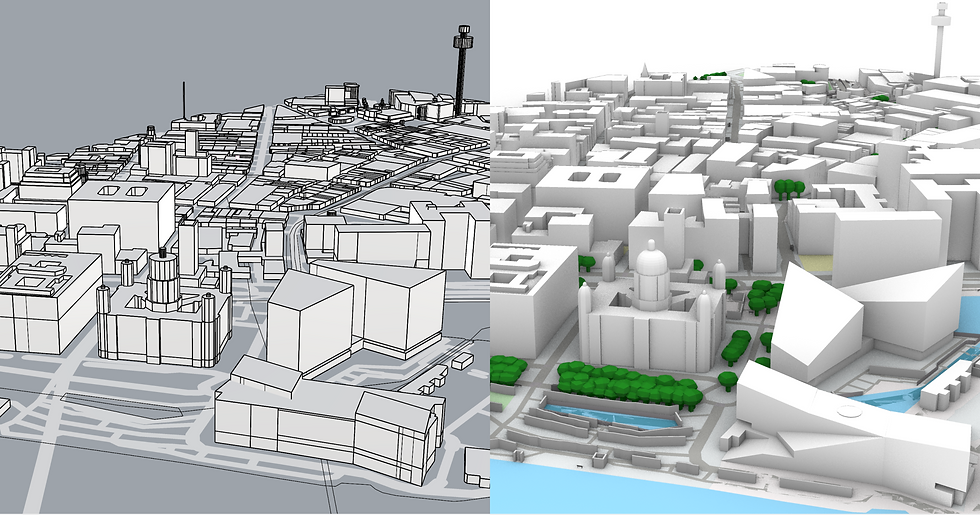This screenshot has width=980, height=515.
Task: Select the left wireframe city model image
Action: 244,257
